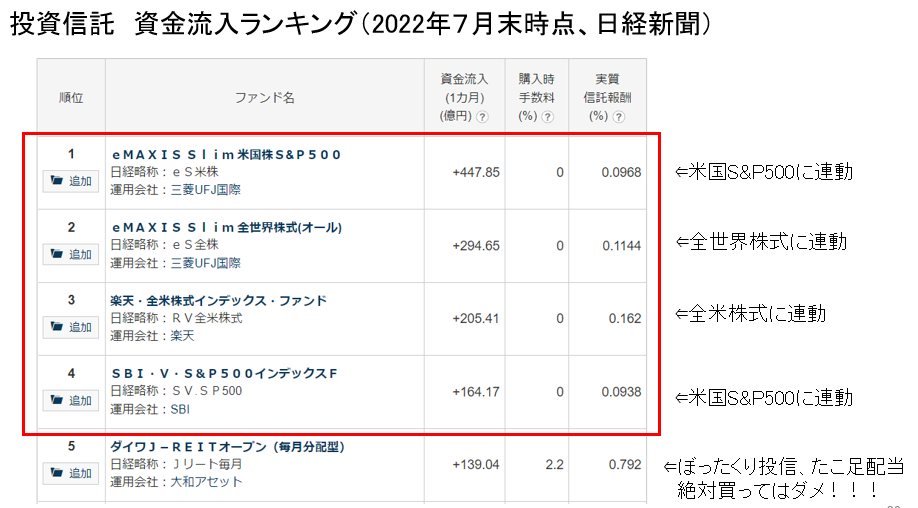Viewport: 918px width, 508px height.
Task: Add the eMAXIS Slim 米国株S&P500 fund via 追加
Action: tap(71, 181)
